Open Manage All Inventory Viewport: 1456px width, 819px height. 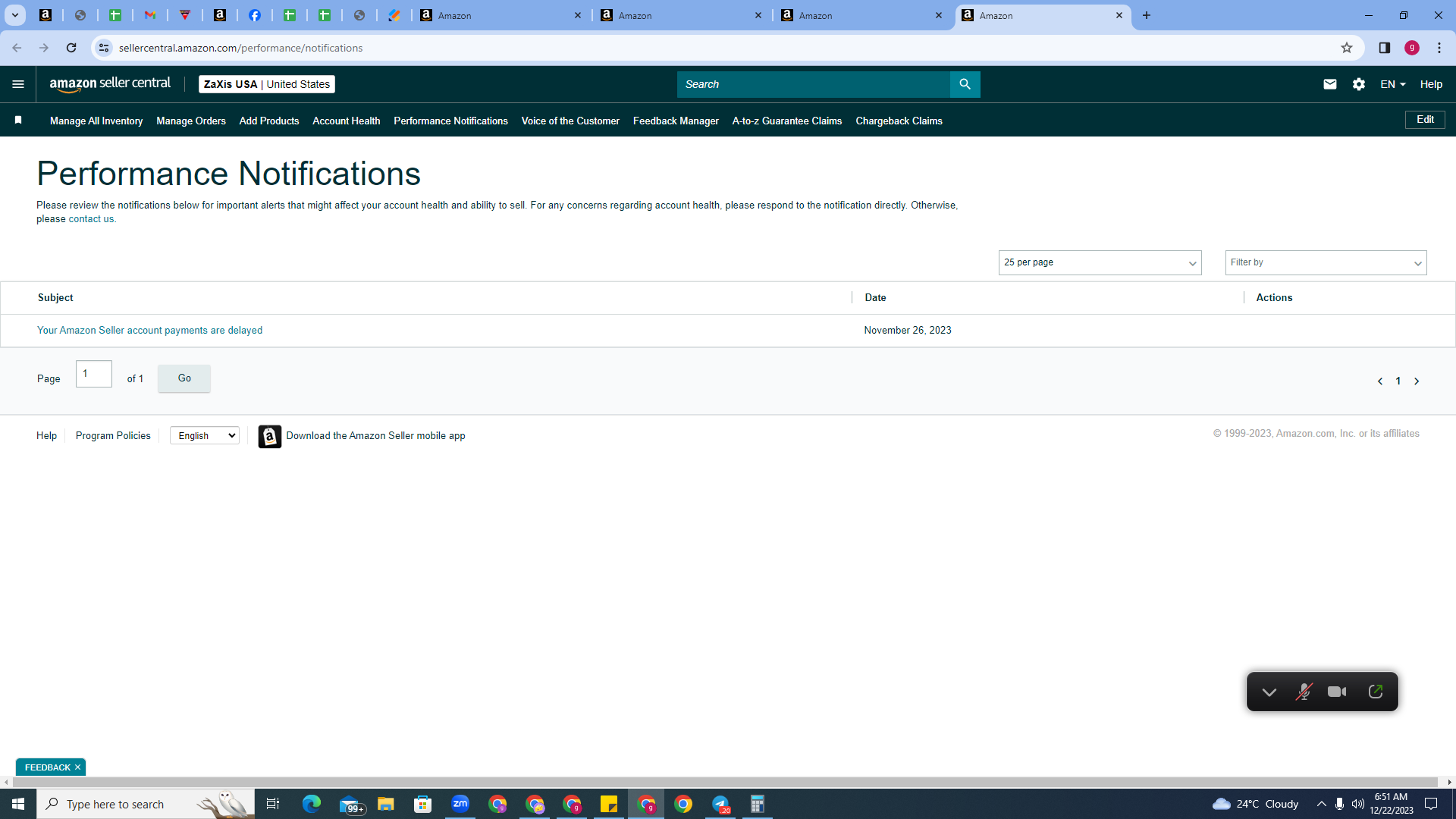coord(96,121)
